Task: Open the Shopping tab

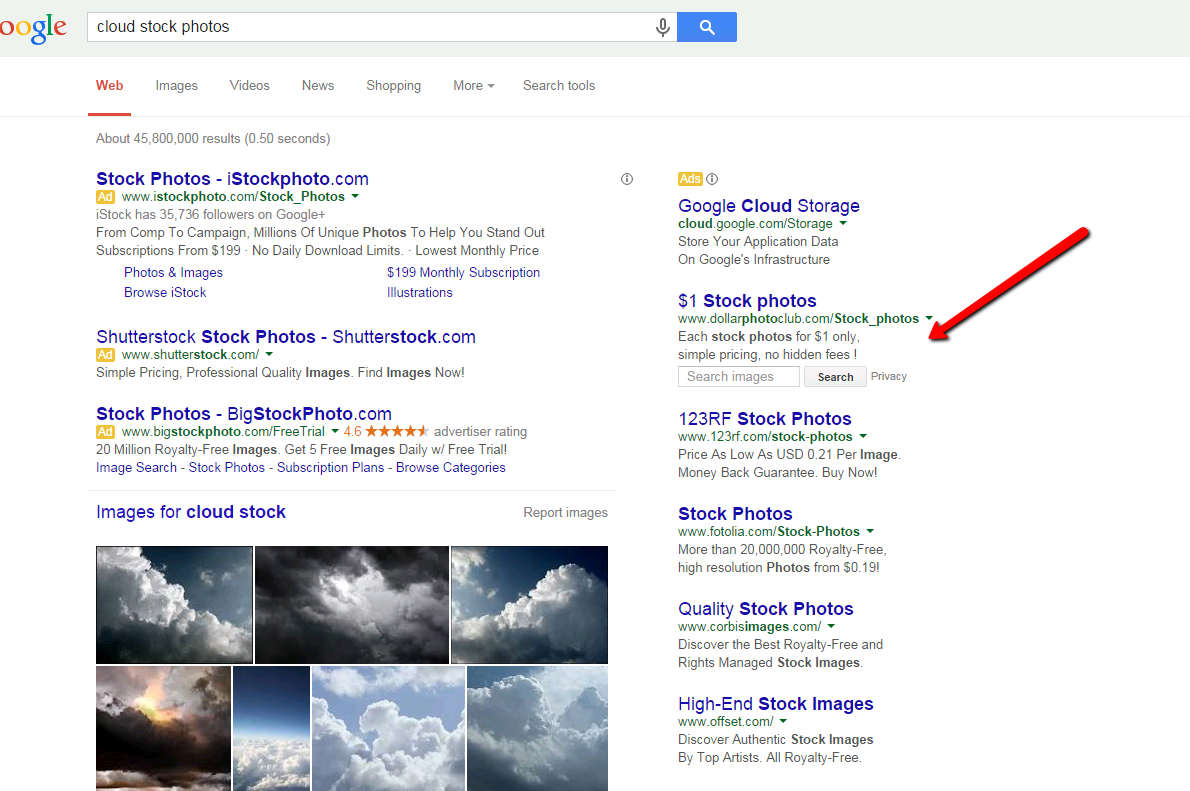Action: (x=393, y=86)
